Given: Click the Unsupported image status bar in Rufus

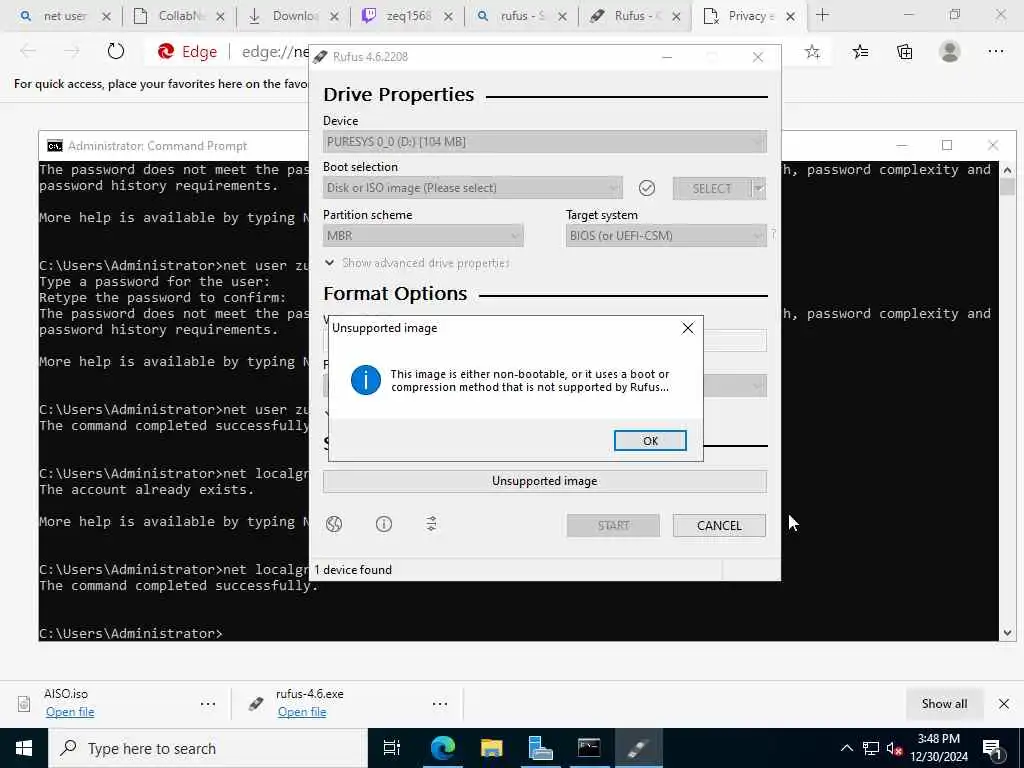Looking at the screenshot, I should coord(545,481).
